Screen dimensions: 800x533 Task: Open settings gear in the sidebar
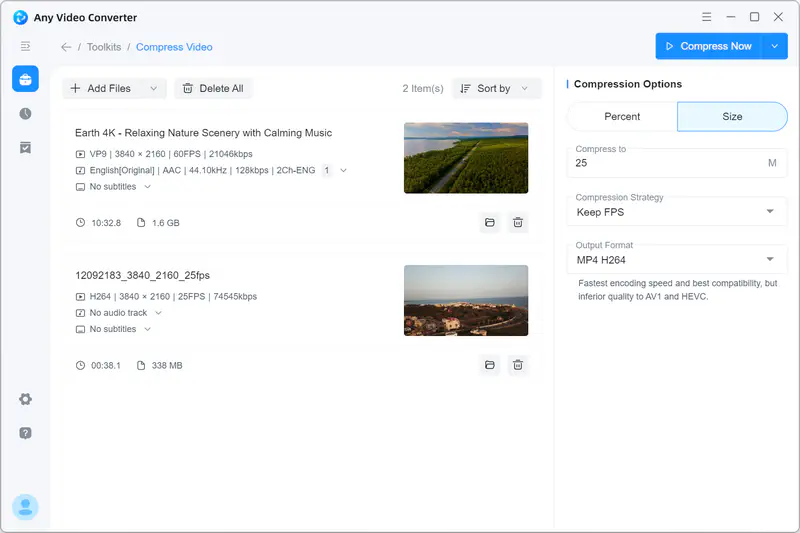[x=25, y=399]
